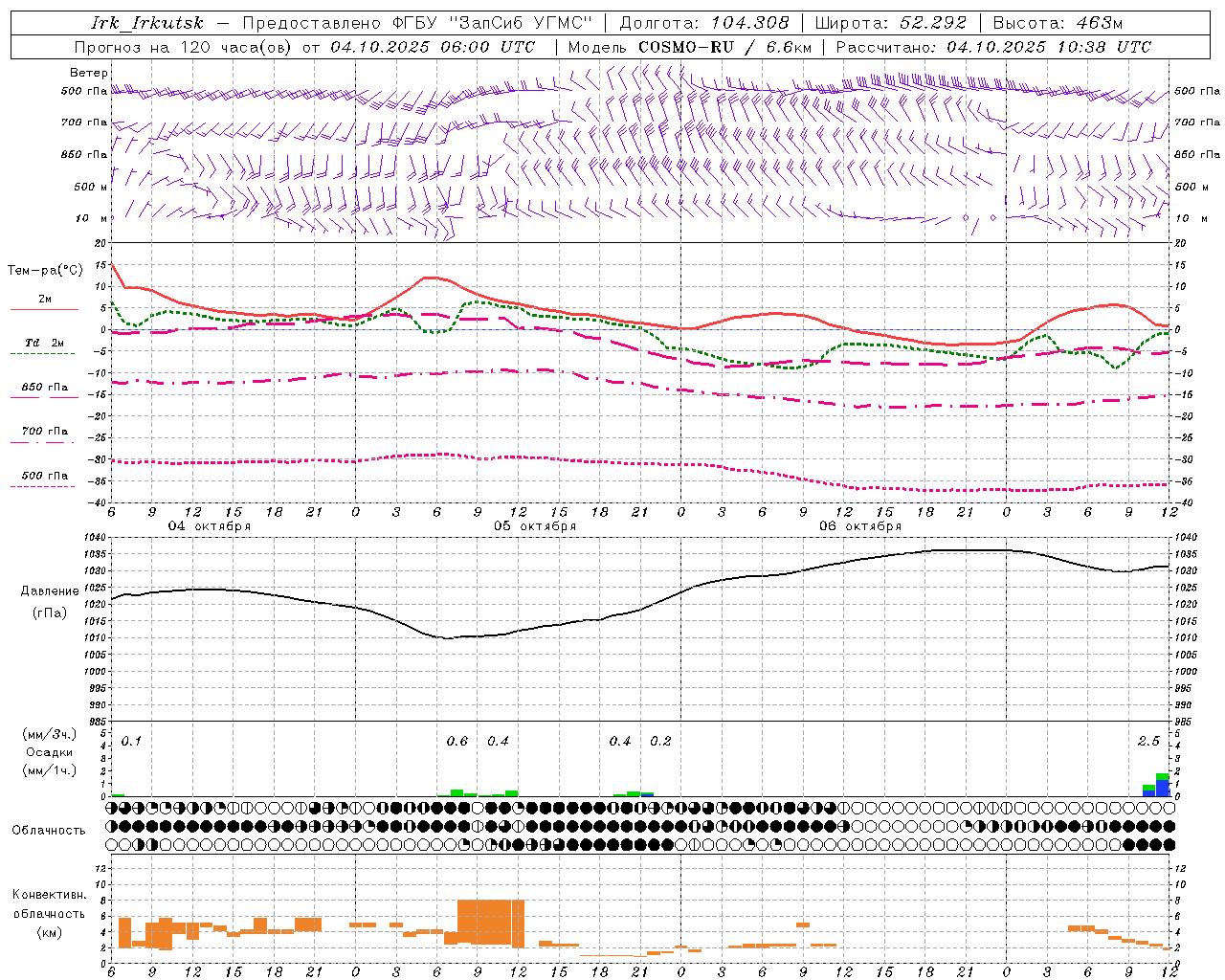
Task: Click the precipitation value "2.5"
Action: (x=1148, y=742)
